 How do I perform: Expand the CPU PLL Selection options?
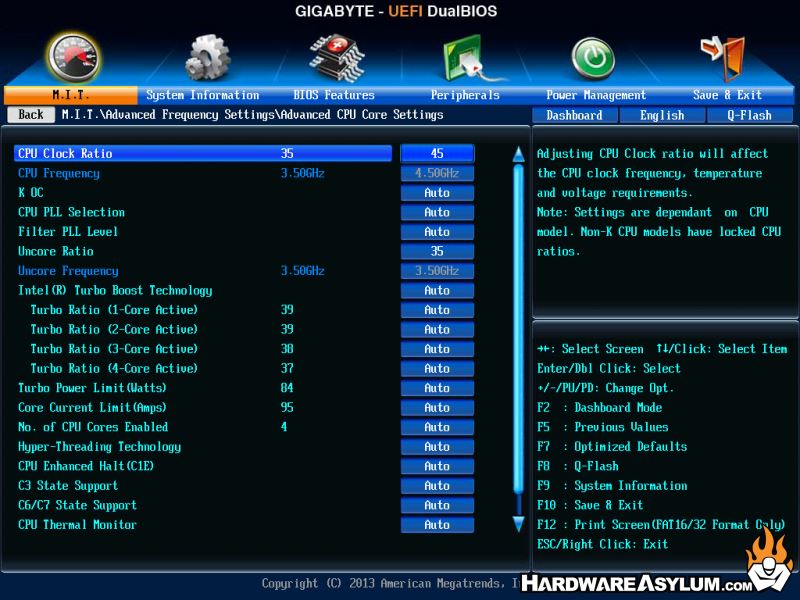[x=437, y=212]
